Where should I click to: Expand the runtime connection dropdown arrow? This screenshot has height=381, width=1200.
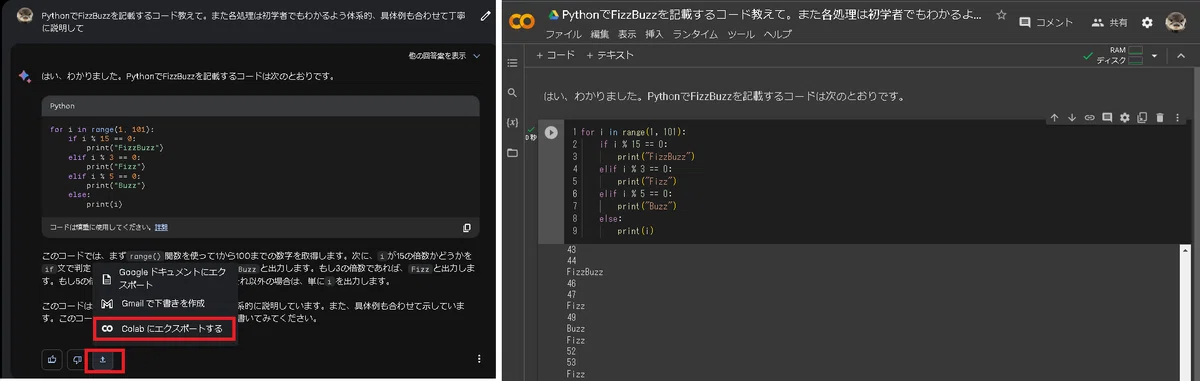pyautogui.click(x=1154, y=56)
